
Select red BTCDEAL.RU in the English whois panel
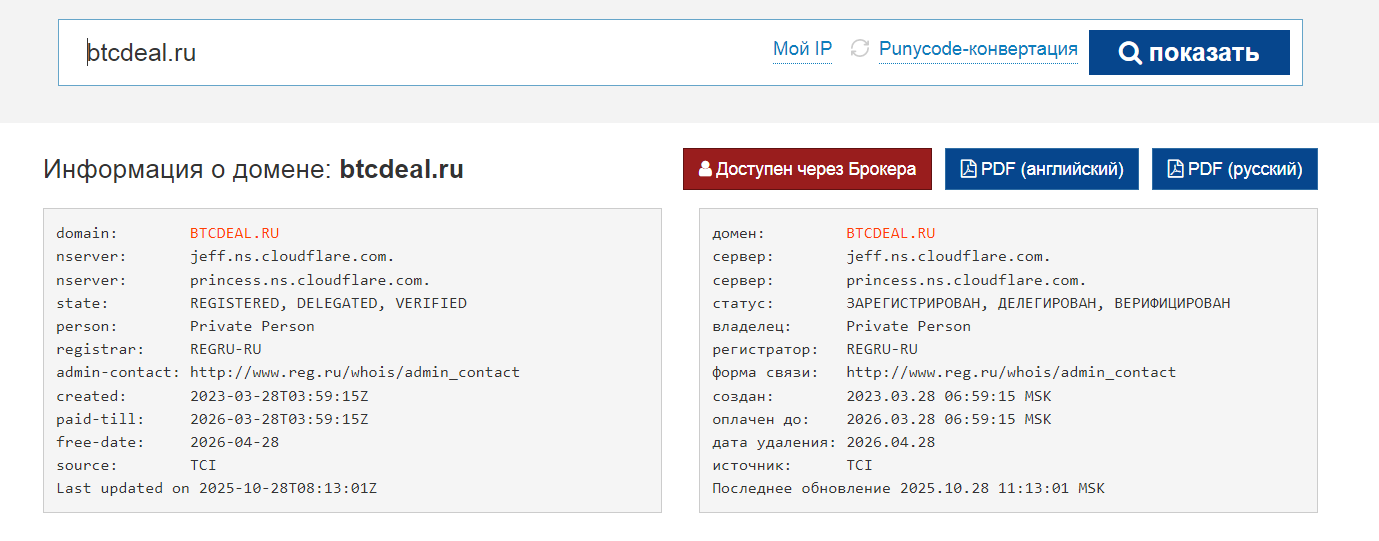235,233
